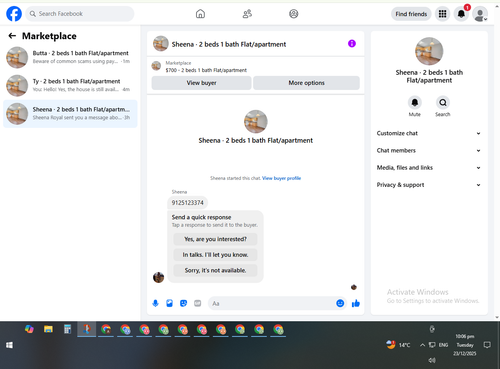Click Sheena's avatar in the chat header
This screenshot has height=369, width=500.
point(161,44)
